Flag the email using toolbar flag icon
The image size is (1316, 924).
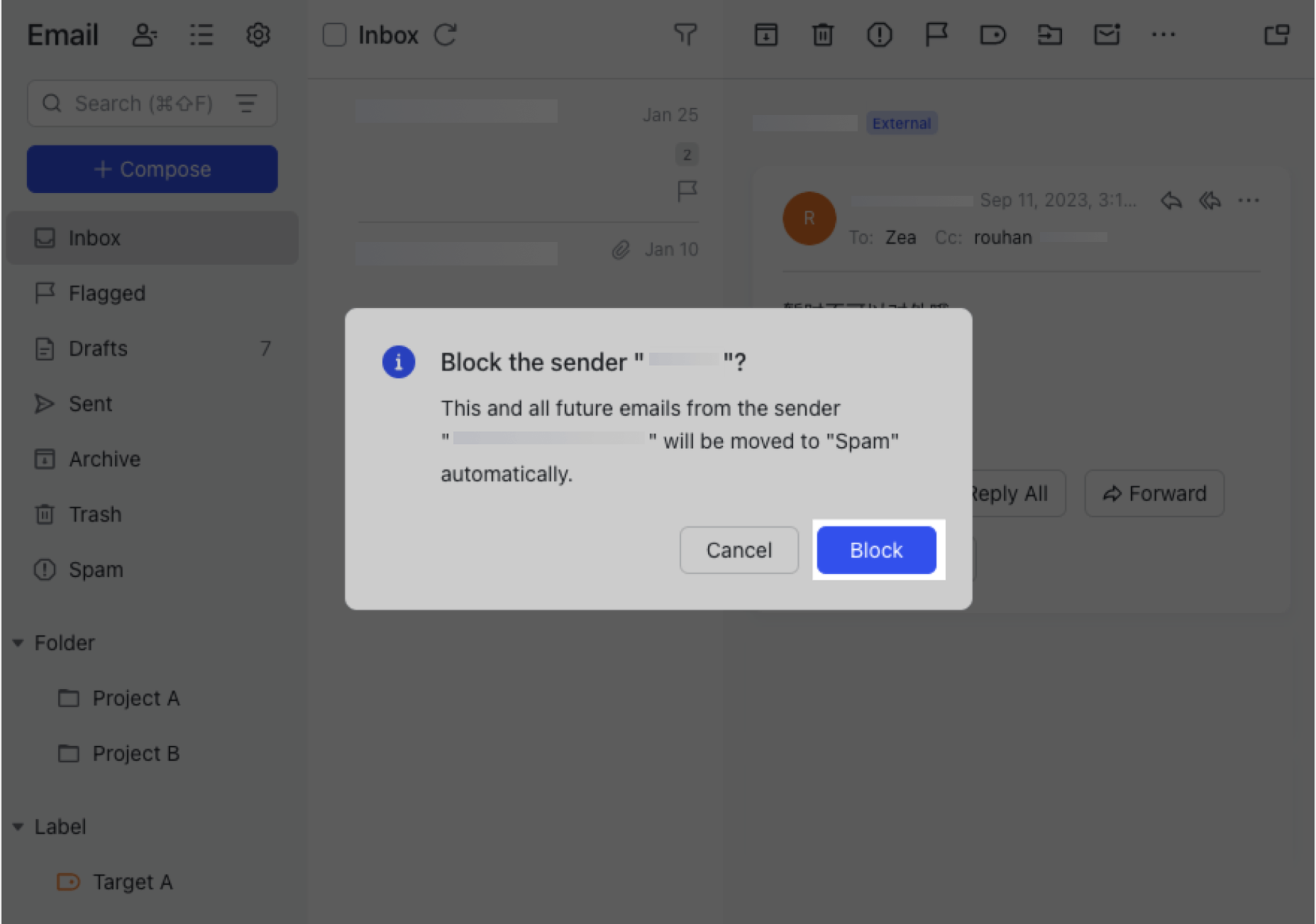936,35
